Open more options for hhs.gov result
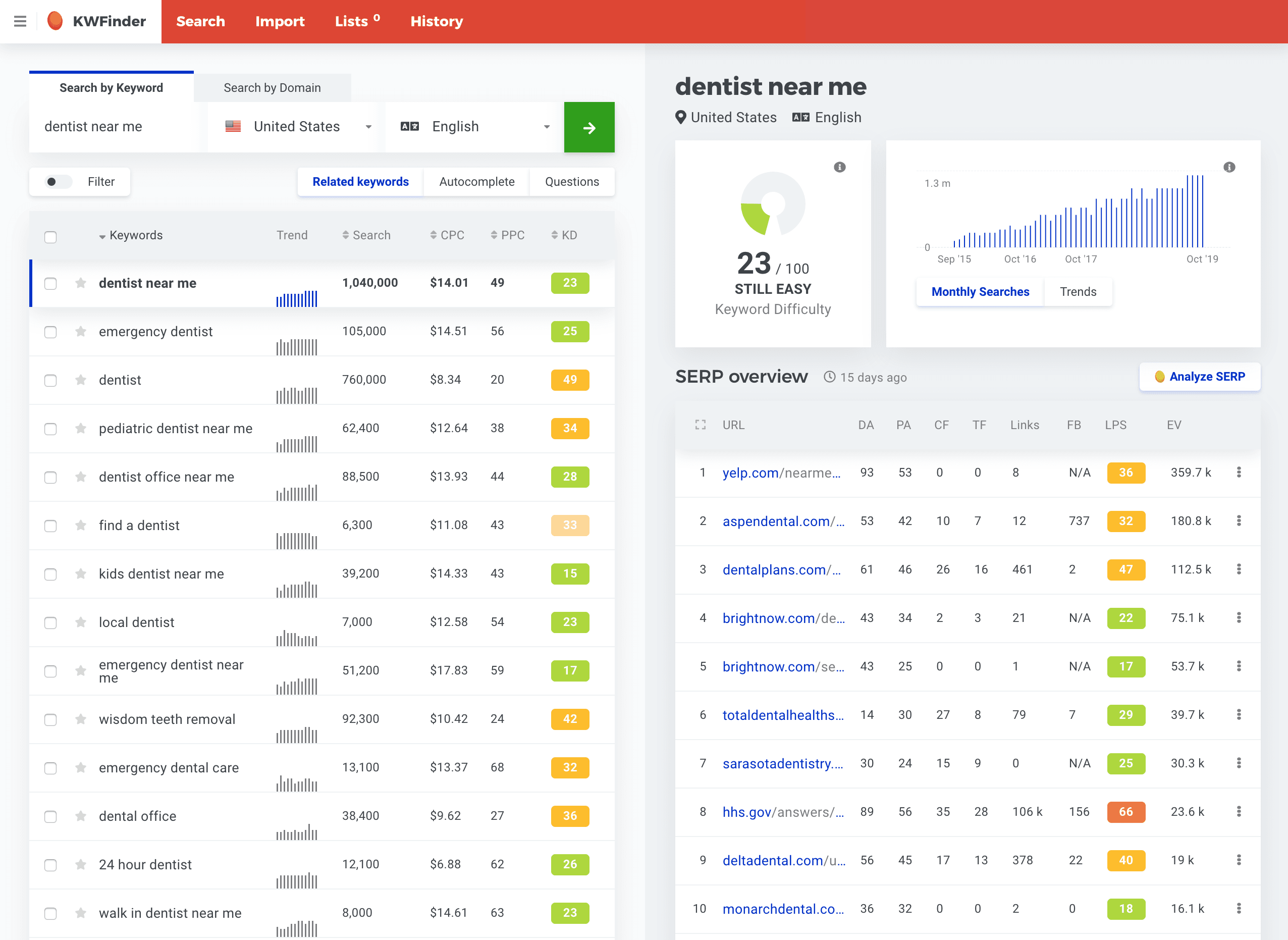1288x940 pixels. [1239, 811]
